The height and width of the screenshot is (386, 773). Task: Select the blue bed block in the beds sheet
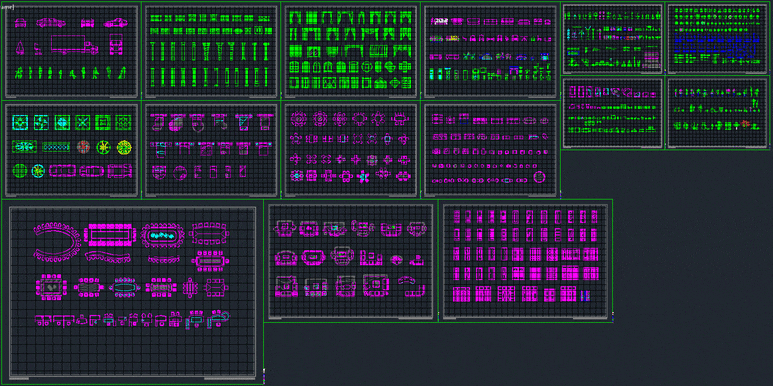pyautogui.click(x=585, y=295)
